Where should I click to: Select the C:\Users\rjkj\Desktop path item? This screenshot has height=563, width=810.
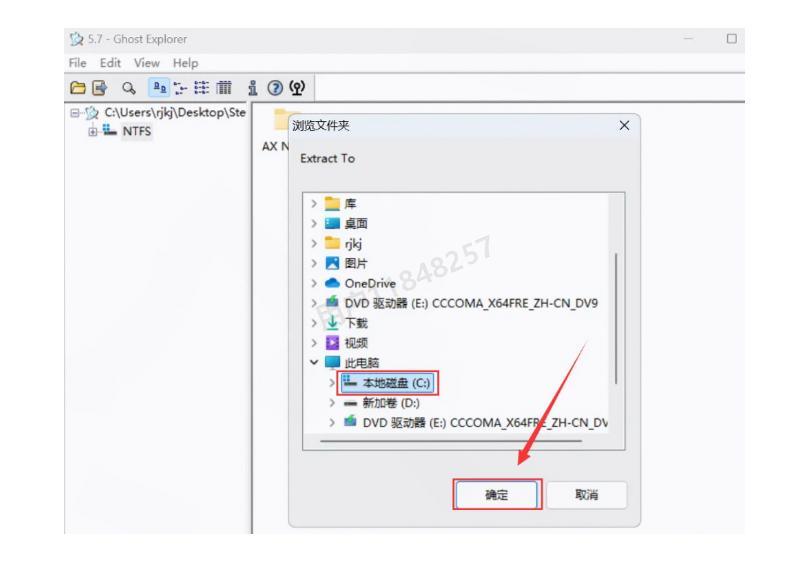coord(175,113)
